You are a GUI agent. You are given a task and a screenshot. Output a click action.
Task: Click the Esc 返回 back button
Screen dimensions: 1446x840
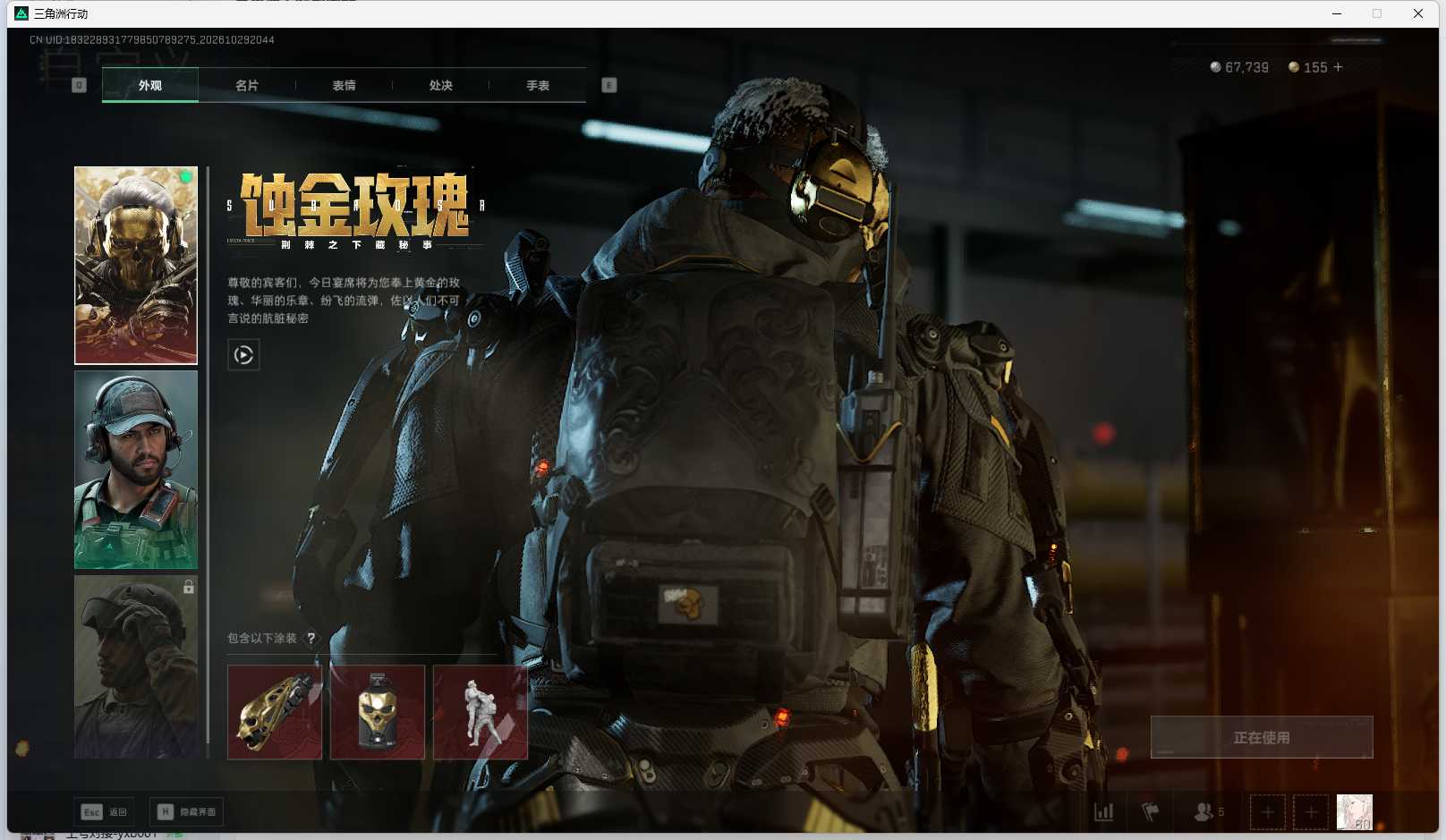pyautogui.click(x=104, y=811)
